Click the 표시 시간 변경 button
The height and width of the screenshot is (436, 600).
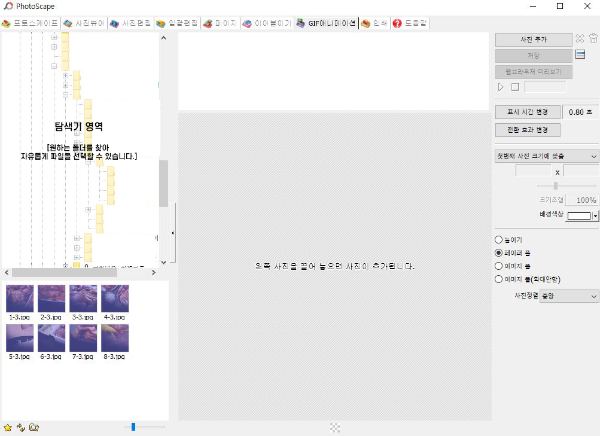528,112
